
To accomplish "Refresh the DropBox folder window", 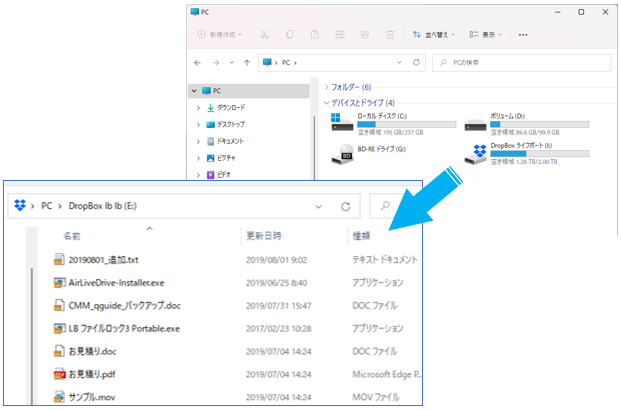I will [346, 206].
